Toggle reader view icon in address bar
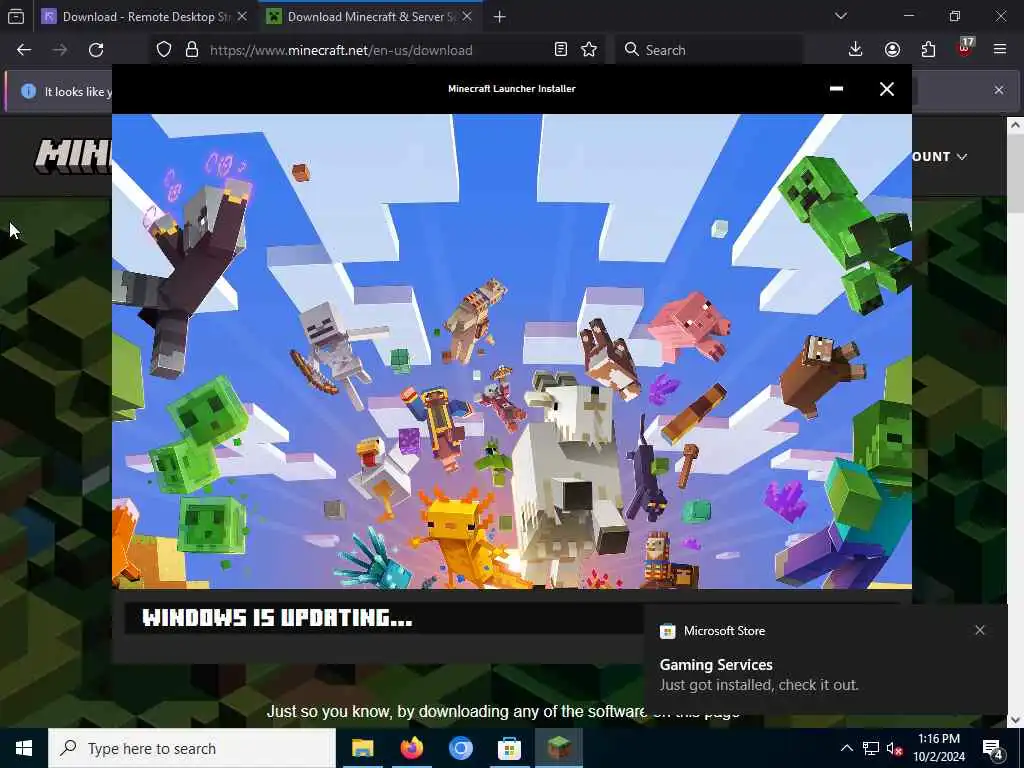The height and width of the screenshot is (768, 1024). (x=560, y=50)
